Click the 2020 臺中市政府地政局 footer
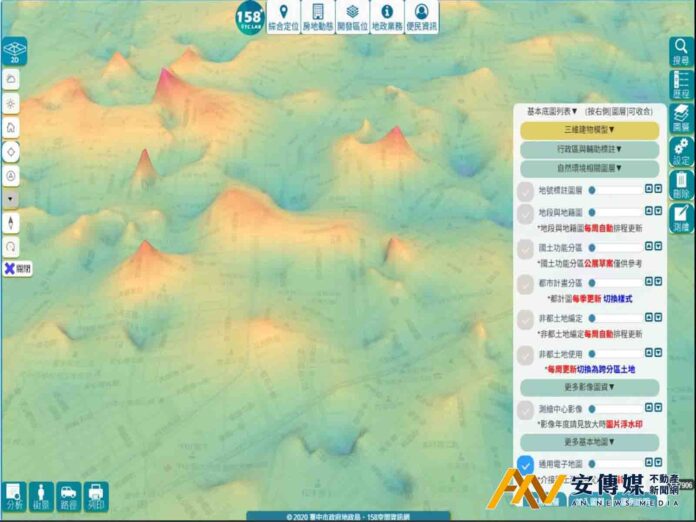 [348, 517]
